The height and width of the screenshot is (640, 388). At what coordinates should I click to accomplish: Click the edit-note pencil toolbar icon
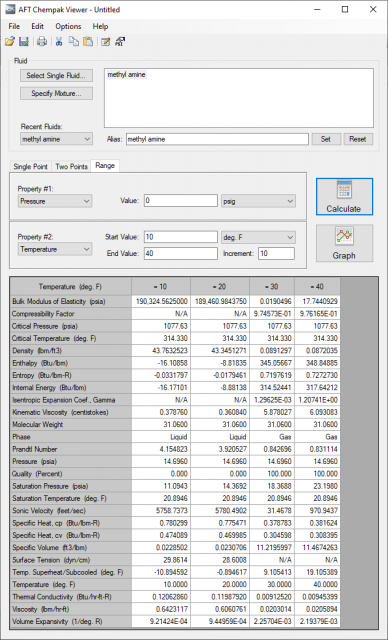point(106,41)
